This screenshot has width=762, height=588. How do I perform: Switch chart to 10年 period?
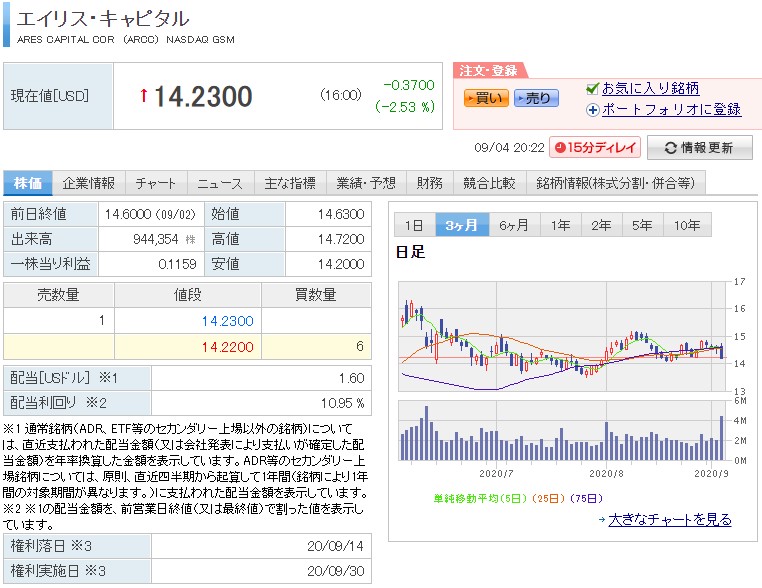(687, 225)
